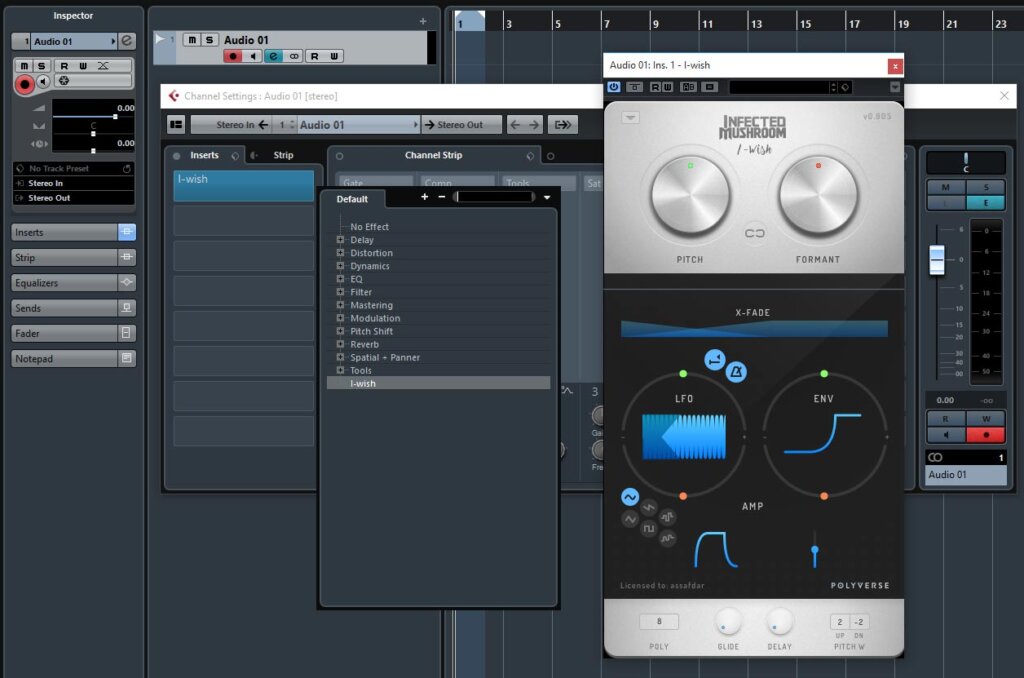This screenshot has height=678, width=1024.
Task: Click the Fader section icon in Inspector
Action: [x=127, y=333]
